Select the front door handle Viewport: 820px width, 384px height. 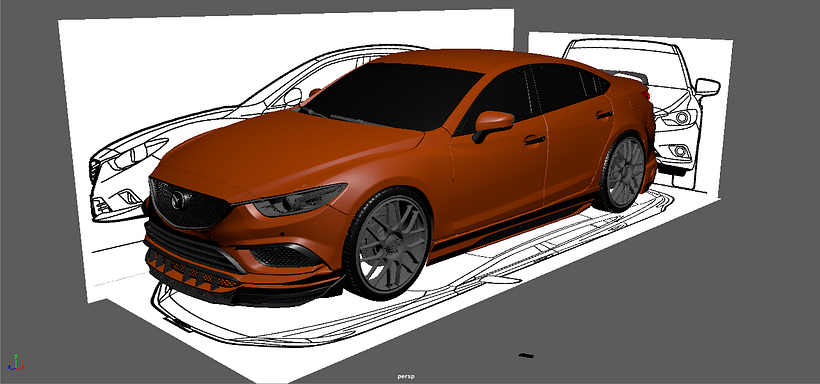coord(534,140)
